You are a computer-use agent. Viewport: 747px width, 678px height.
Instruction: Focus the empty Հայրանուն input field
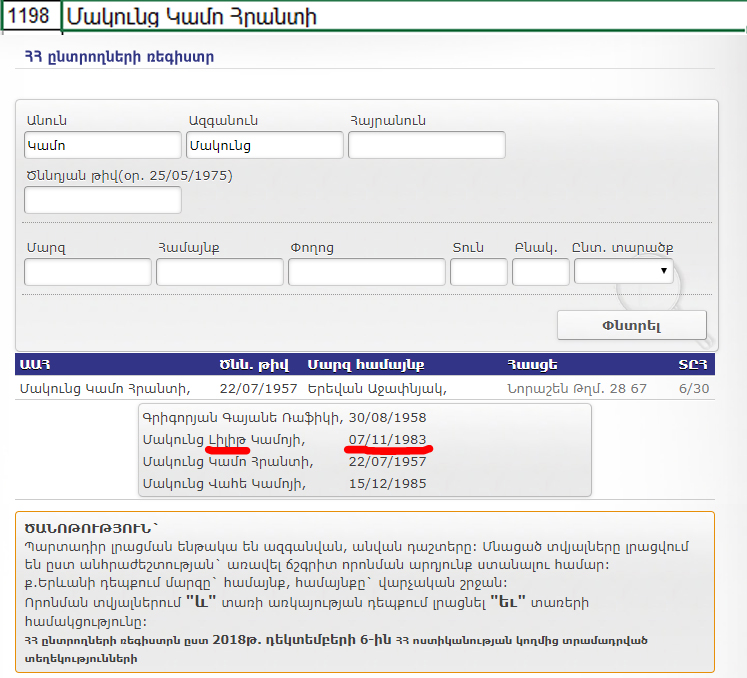(426, 146)
